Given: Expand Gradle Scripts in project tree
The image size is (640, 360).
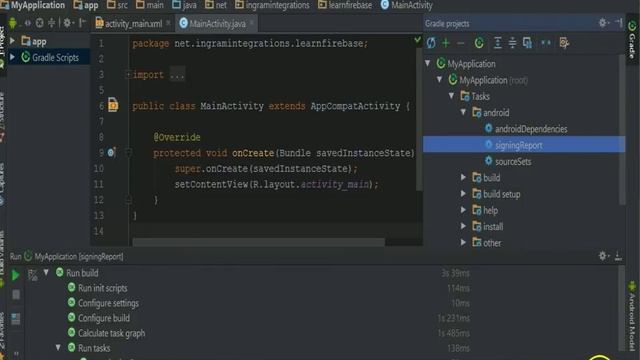Looking at the screenshot, I should pyautogui.click(x=13, y=57).
